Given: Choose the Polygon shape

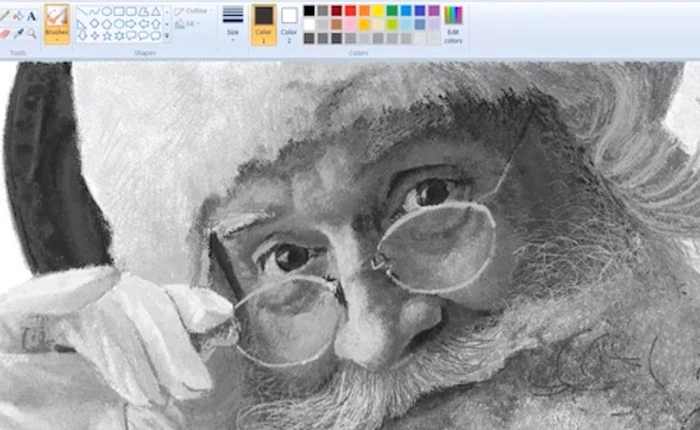Looking at the screenshot, I should click(143, 11).
